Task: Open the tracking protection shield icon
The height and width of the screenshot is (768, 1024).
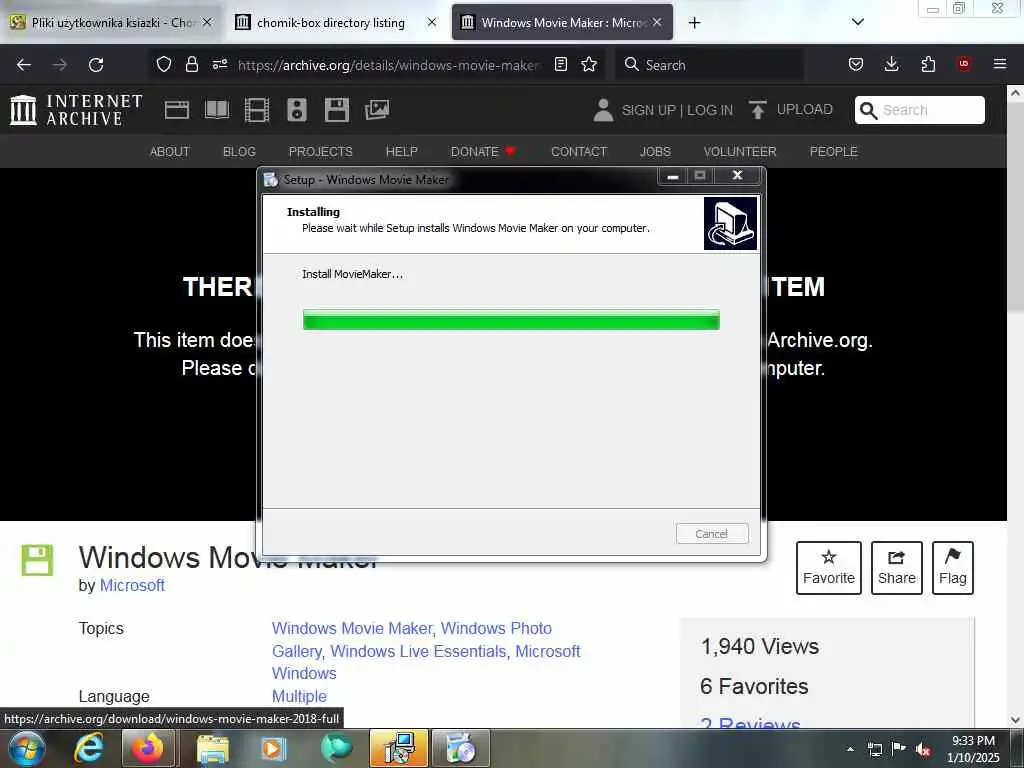Action: point(164,64)
